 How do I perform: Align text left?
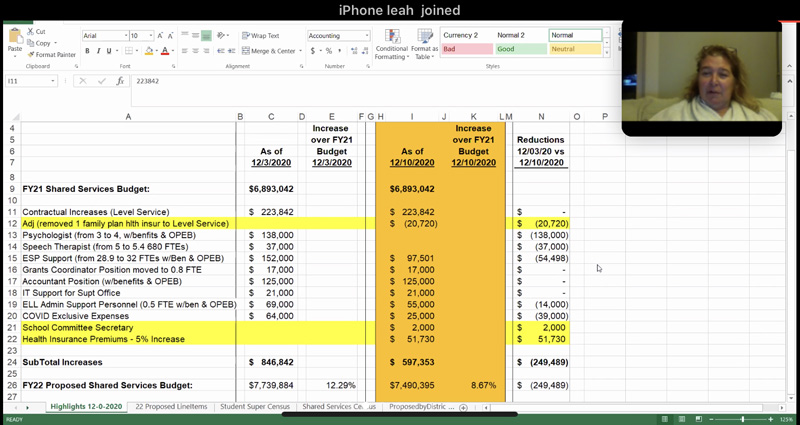185,51
